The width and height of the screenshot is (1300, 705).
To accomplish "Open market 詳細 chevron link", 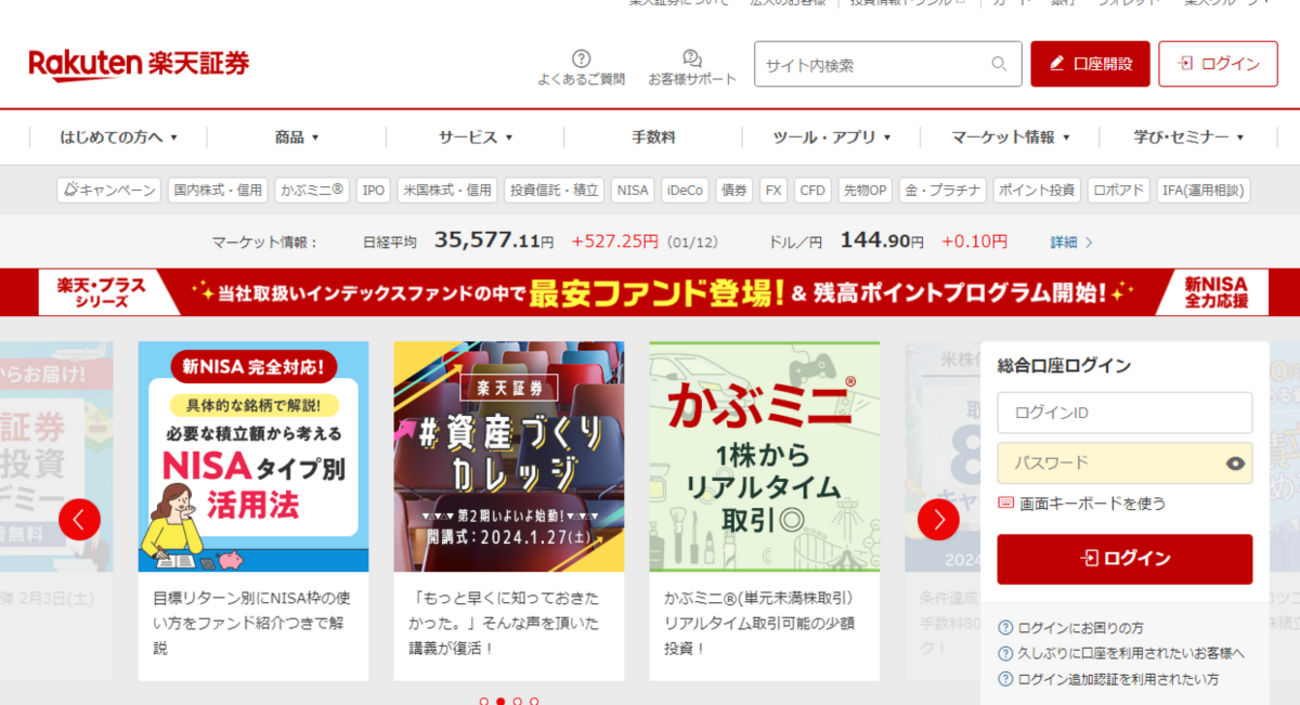I will (1071, 242).
